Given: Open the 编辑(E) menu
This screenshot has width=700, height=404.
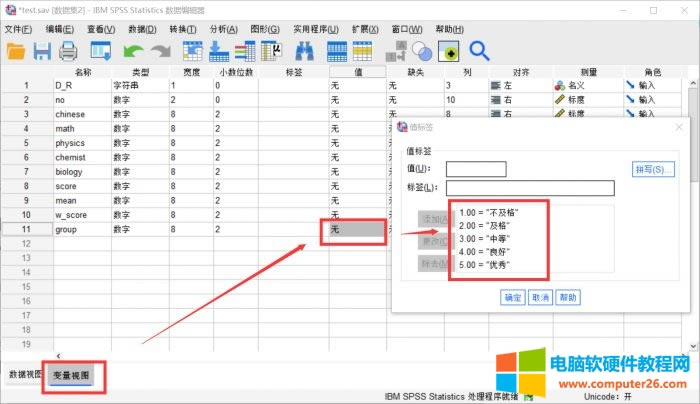Looking at the screenshot, I should click(59, 29).
